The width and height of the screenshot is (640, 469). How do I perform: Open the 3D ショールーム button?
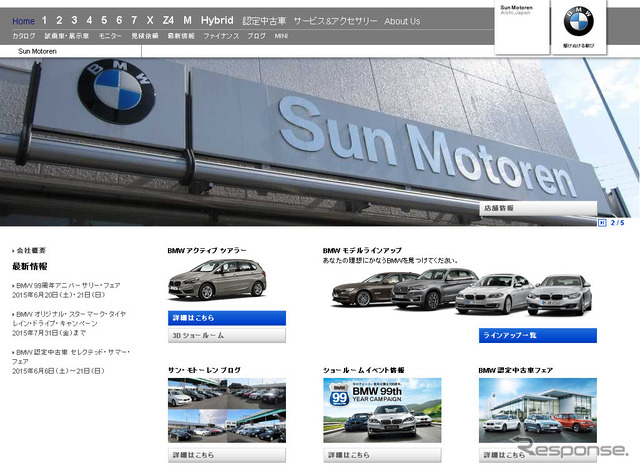(x=227, y=336)
